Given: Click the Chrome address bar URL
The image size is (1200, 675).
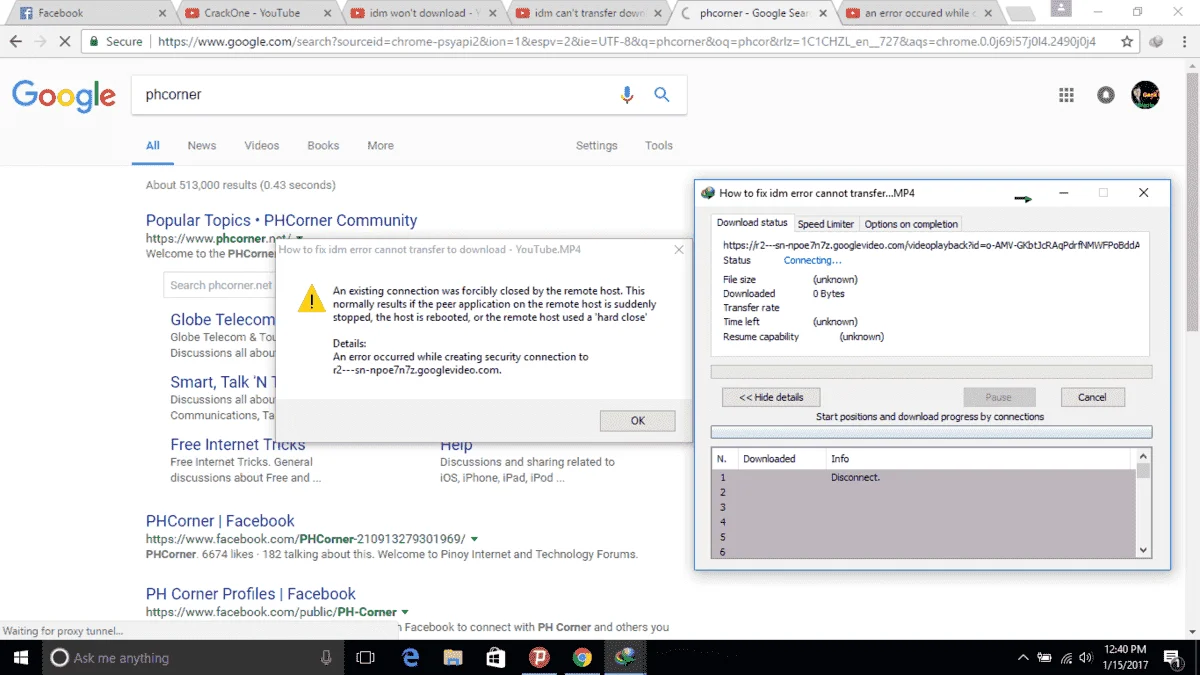Looking at the screenshot, I should (627, 42).
